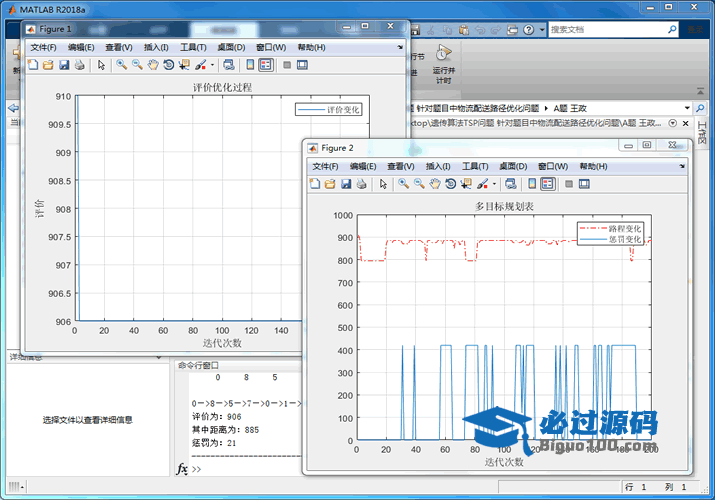Screen dimensions: 715x500
Task: Click Save icon in Figure 1 toolbar
Action: (x=64, y=65)
